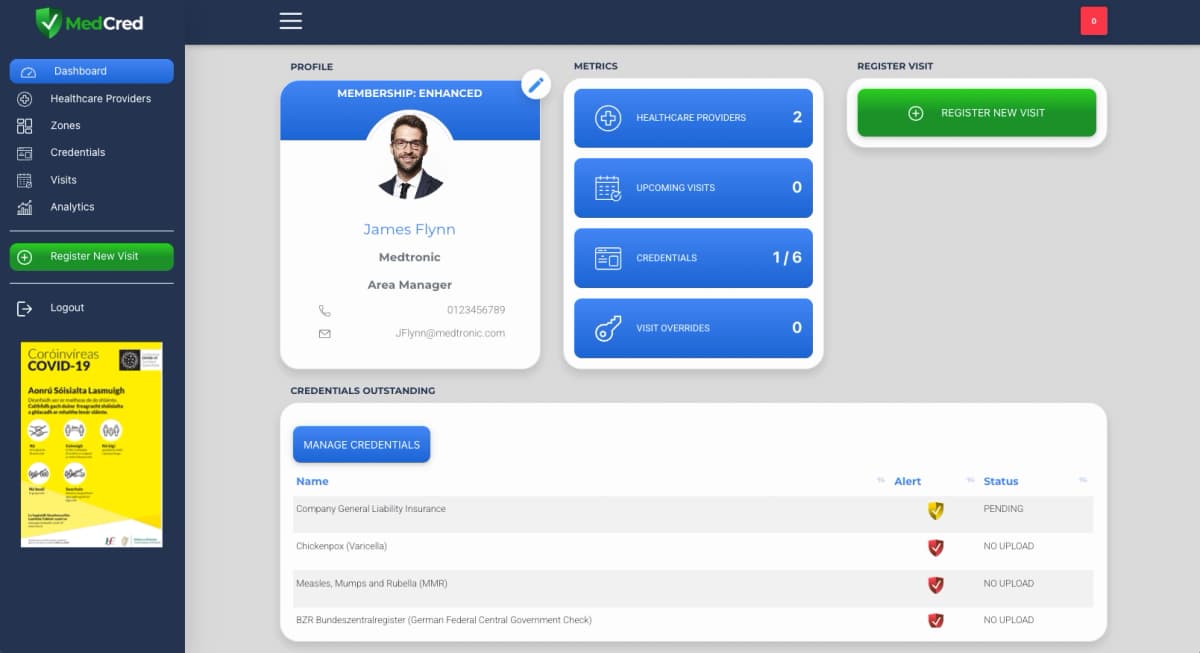This screenshot has height=653, width=1200.
Task: Sort credentials table by Alert column
Action: [907, 481]
